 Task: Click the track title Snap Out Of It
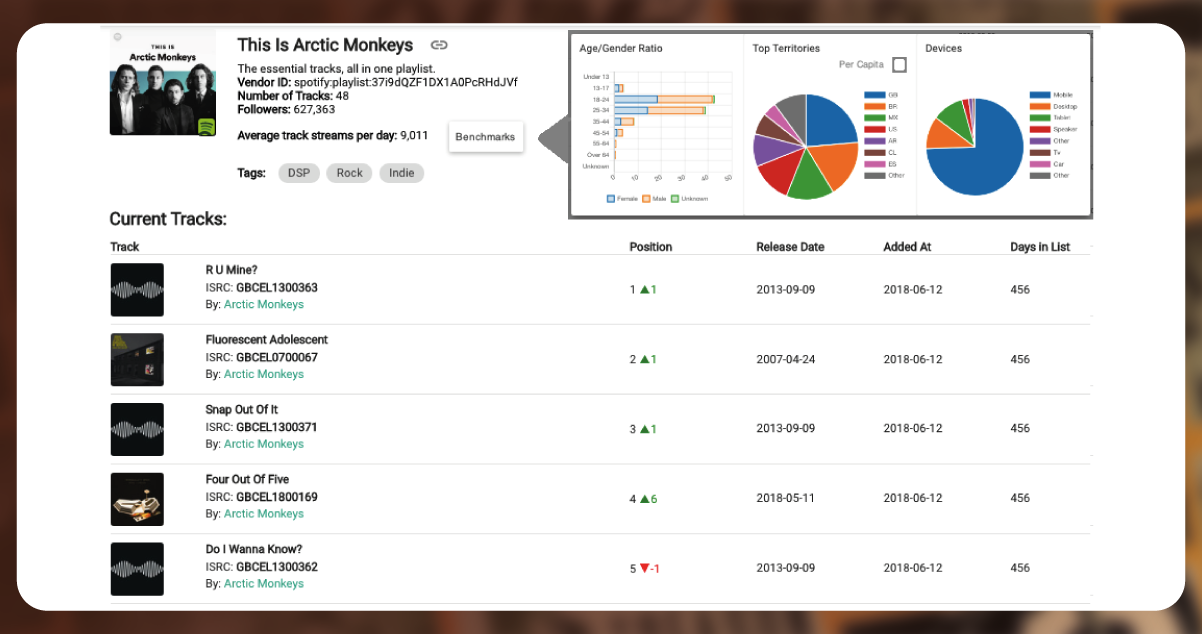coord(242,410)
